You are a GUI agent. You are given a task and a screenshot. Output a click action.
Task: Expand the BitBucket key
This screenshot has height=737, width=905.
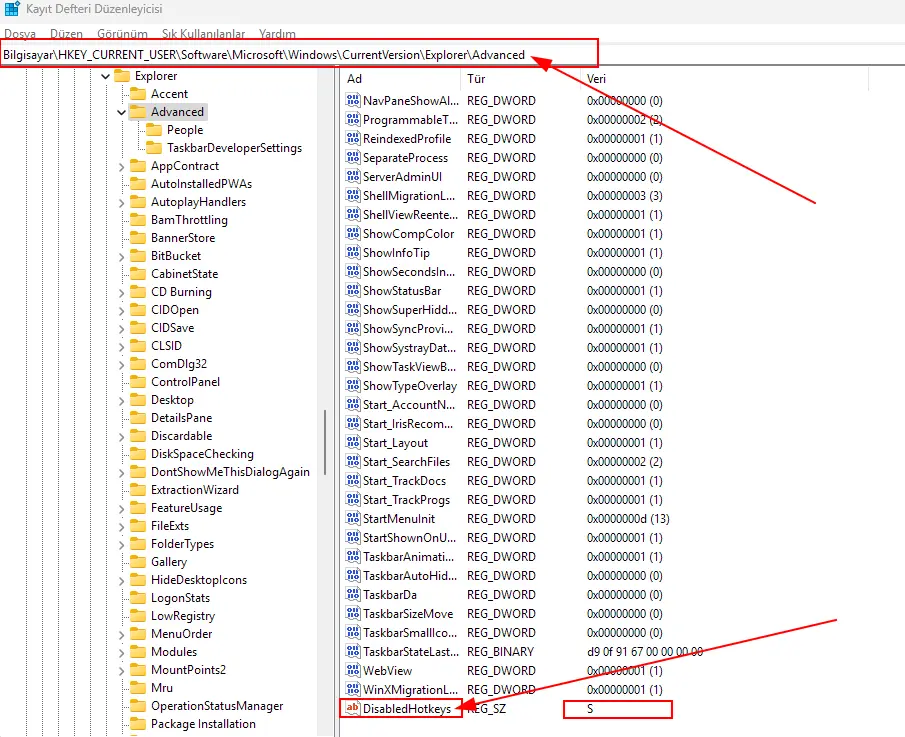[121, 257]
